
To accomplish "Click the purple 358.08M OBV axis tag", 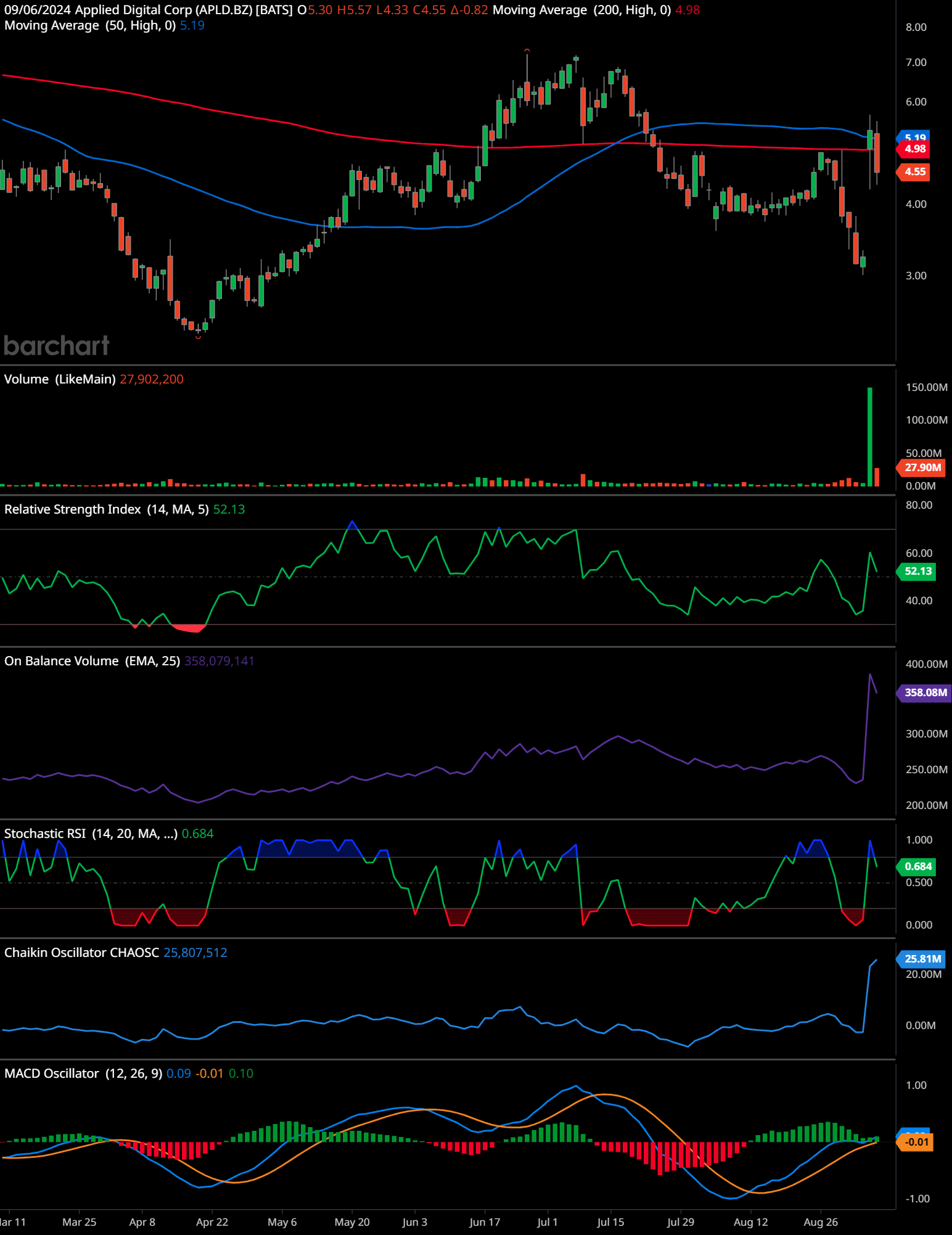I will pyautogui.click(x=924, y=692).
